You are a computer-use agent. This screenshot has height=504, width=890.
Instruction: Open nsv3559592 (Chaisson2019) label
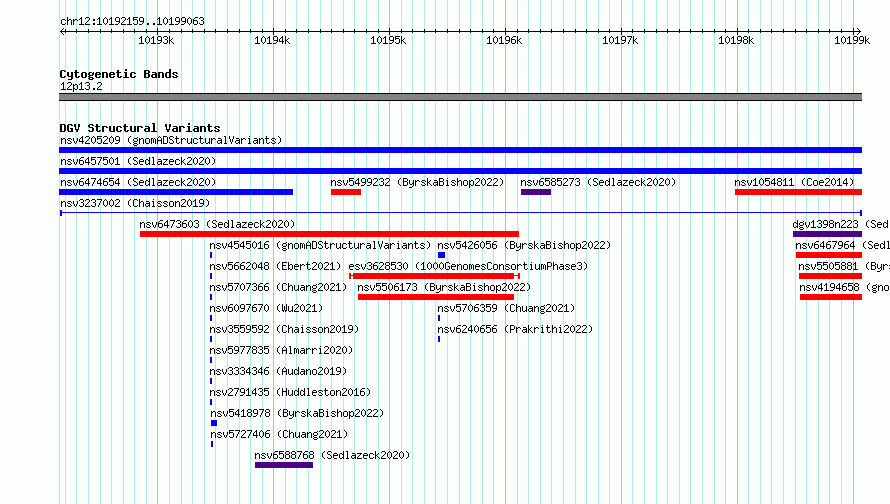(284, 329)
